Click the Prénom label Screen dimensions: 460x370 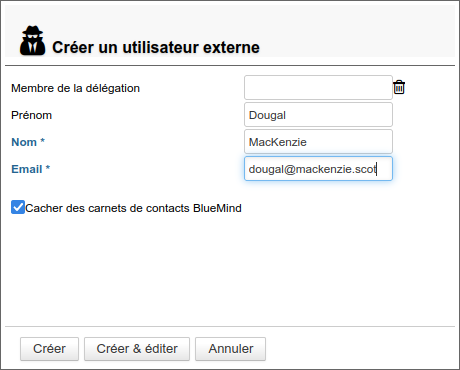[32, 115]
